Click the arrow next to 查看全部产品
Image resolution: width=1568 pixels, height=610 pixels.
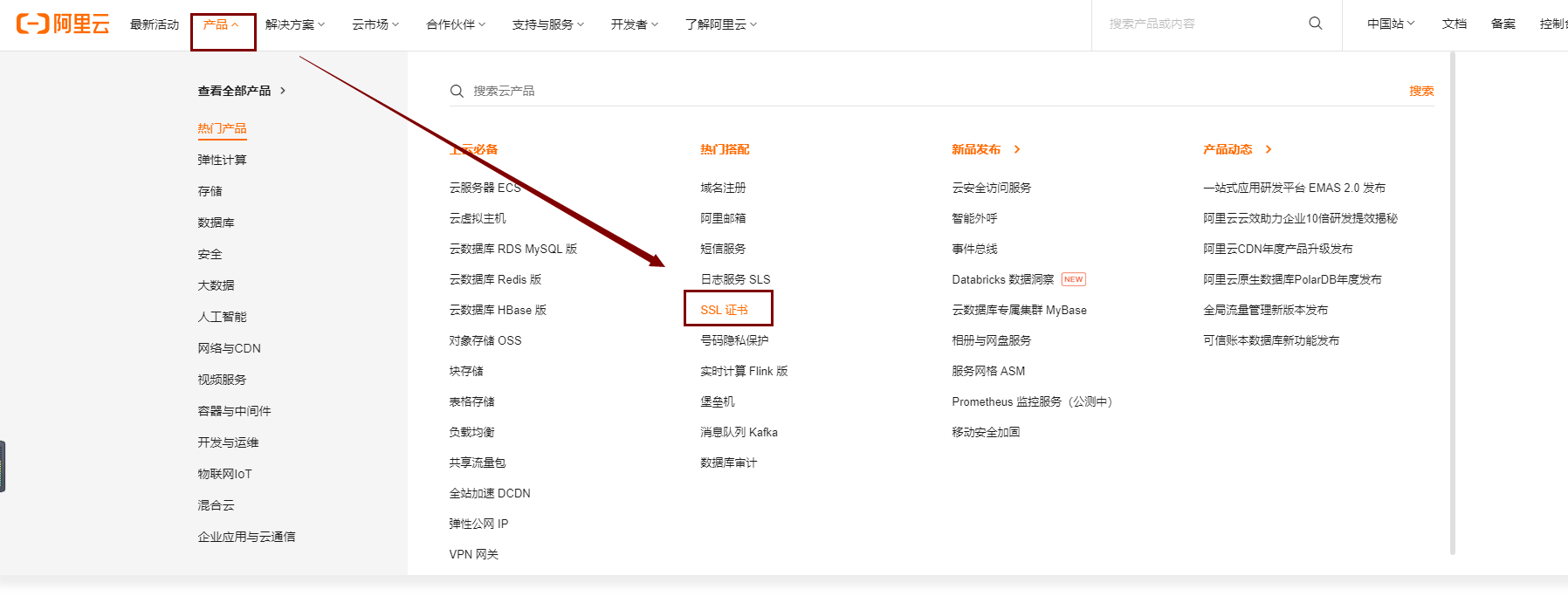pos(283,91)
